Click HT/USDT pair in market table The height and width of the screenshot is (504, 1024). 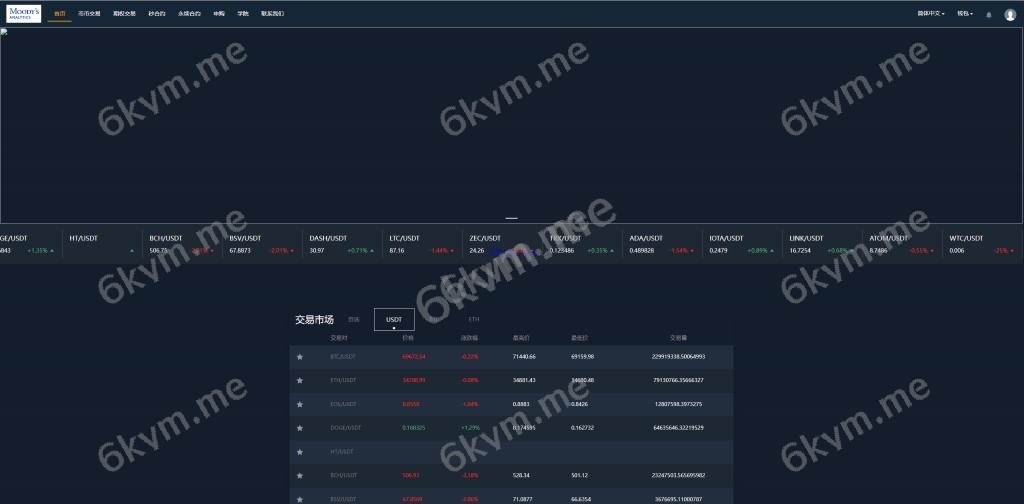342,452
